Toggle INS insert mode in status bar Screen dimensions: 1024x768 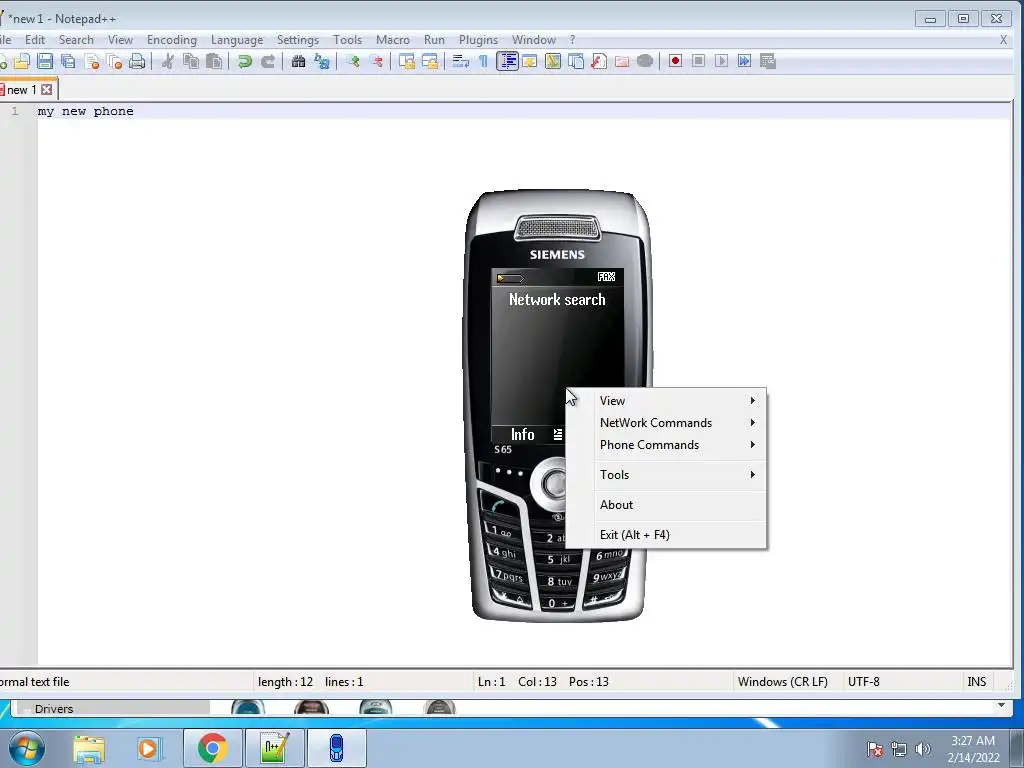(976, 682)
